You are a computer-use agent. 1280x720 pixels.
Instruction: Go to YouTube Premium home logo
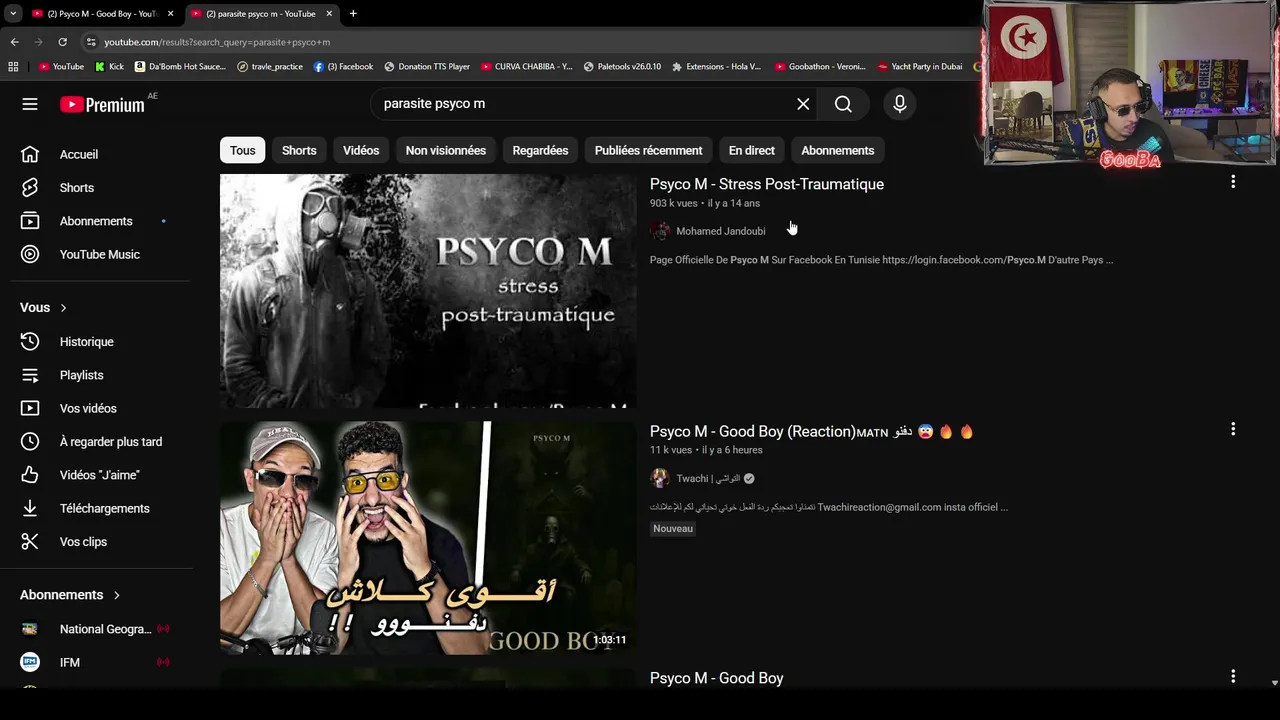[x=102, y=104]
